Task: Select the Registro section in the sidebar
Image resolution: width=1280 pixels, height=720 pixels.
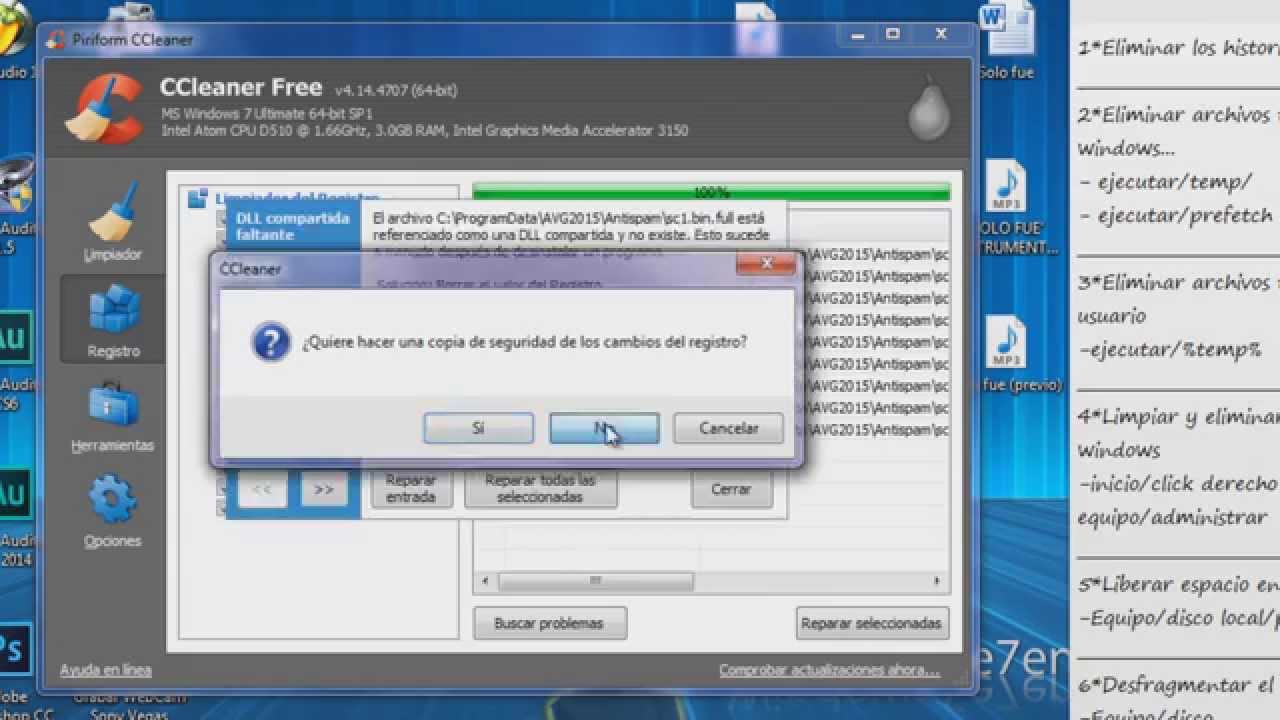Action: pos(112,320)
